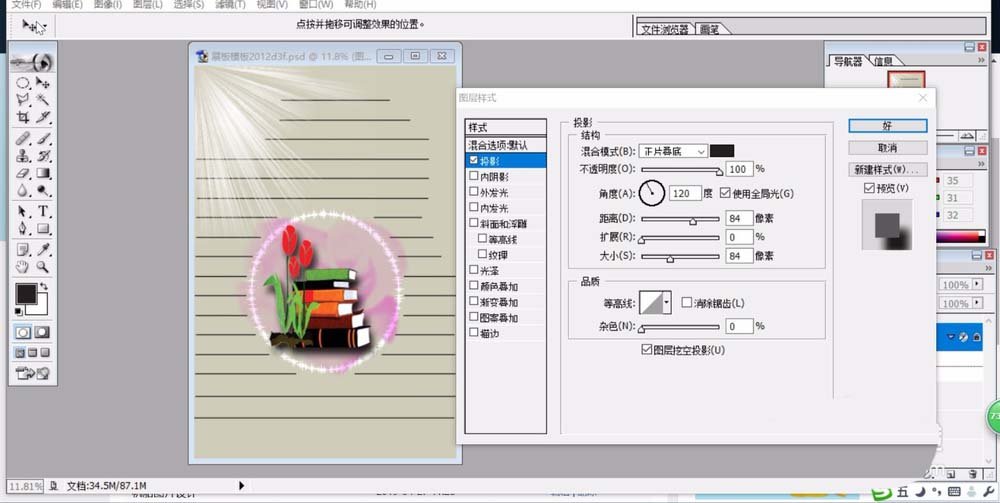
Task: Select the Crop tool in toolbox
Action: (x=22, y=117)
